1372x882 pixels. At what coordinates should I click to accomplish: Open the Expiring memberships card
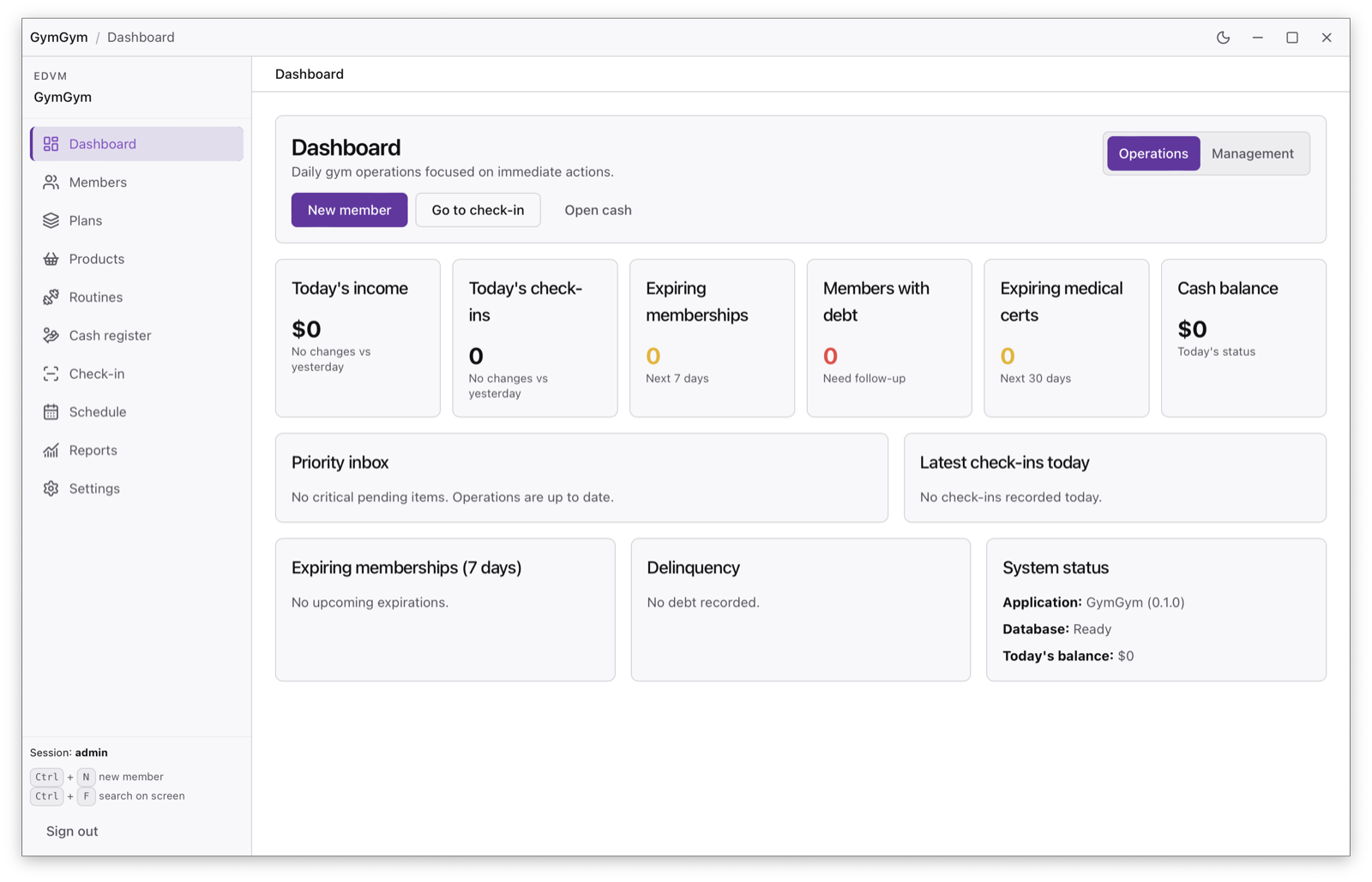pos(712,338)
